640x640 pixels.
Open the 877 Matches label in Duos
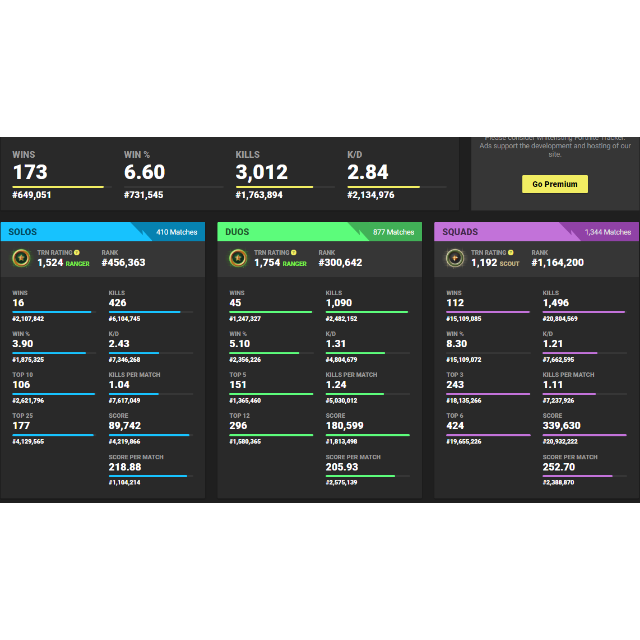[393, 232]
